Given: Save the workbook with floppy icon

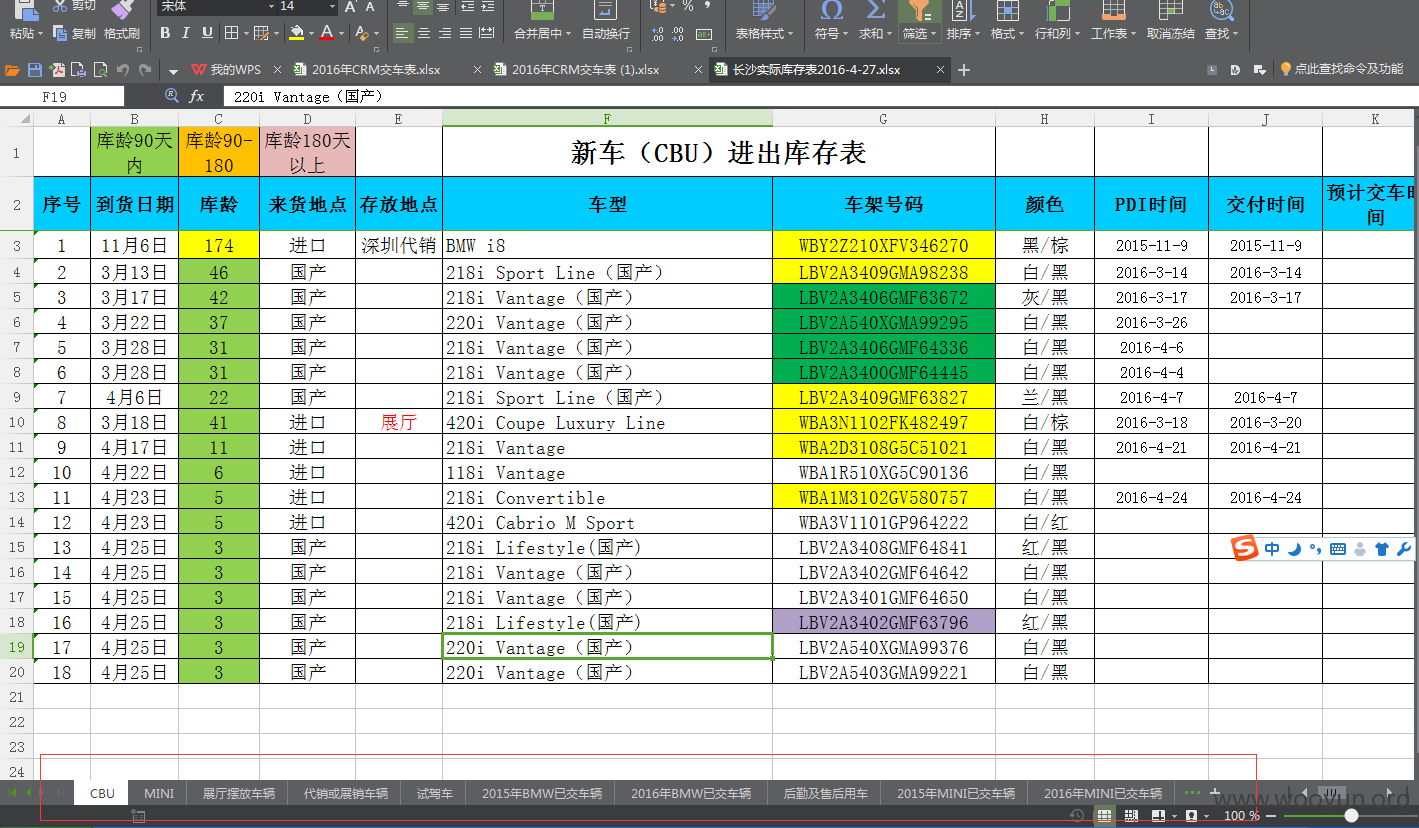Looking at the screenshot, I should pyautogui.click(x=35, y=70).
